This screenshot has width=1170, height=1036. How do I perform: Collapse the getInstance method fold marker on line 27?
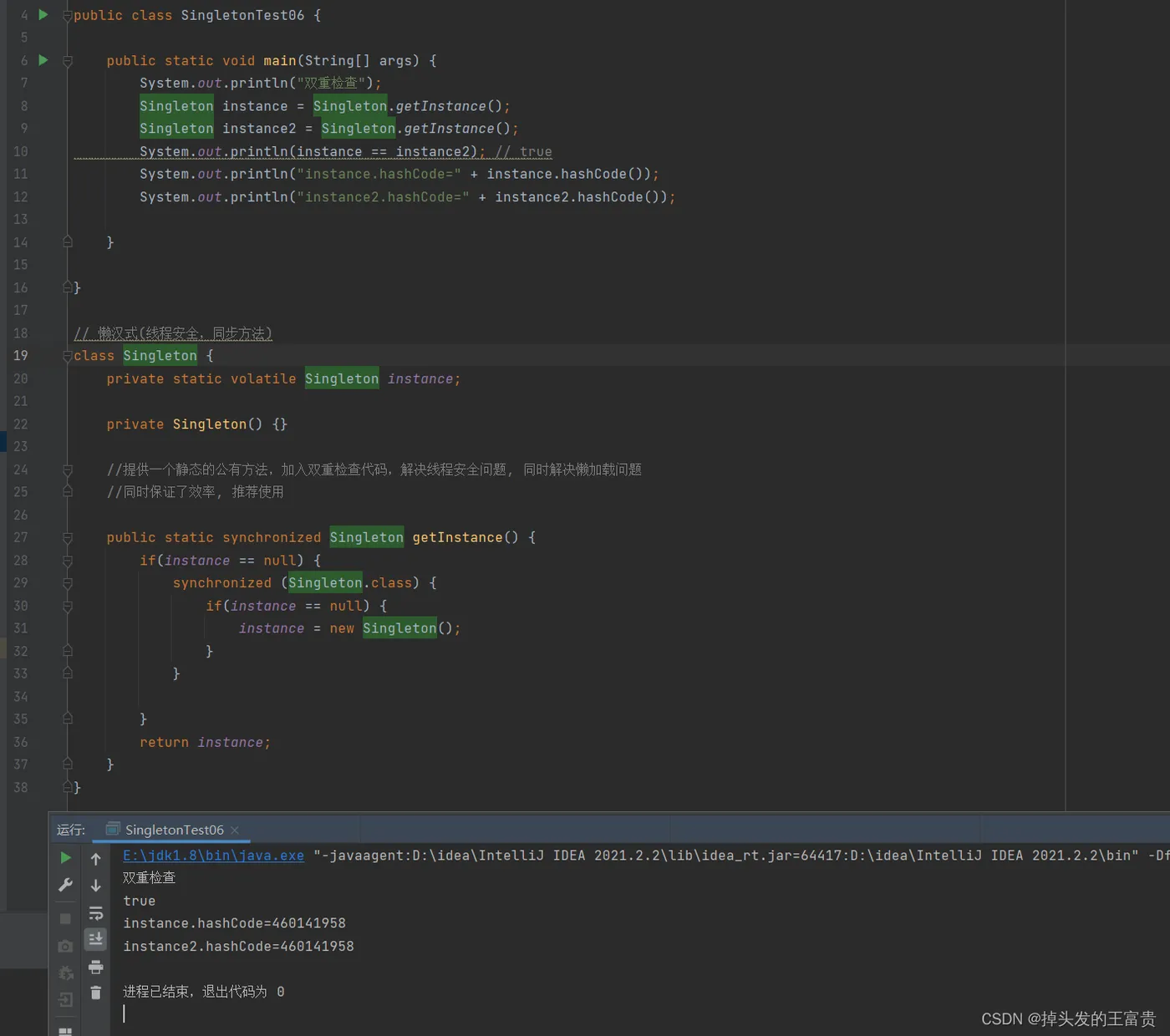pos(68,538)
